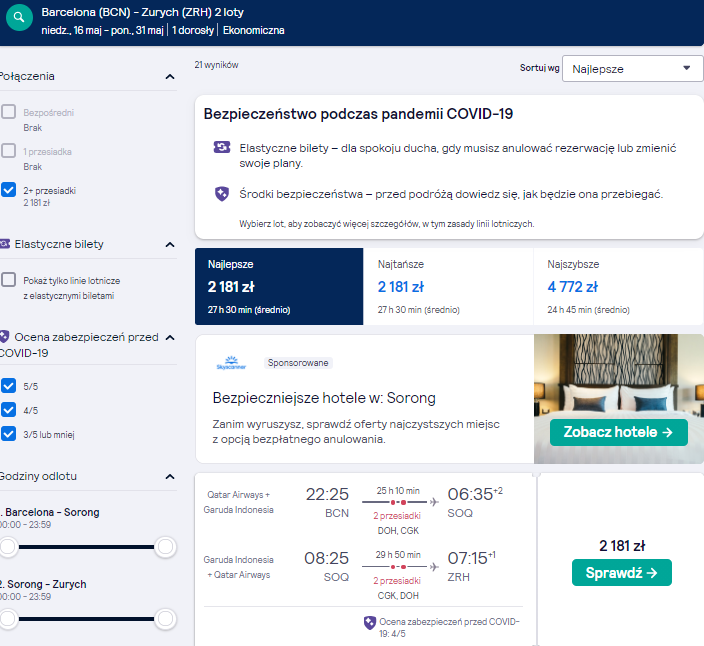Screen dimensions: 704x646
Task: Collapse the Godziny odlotu section
Action: (x=170, y=477)
